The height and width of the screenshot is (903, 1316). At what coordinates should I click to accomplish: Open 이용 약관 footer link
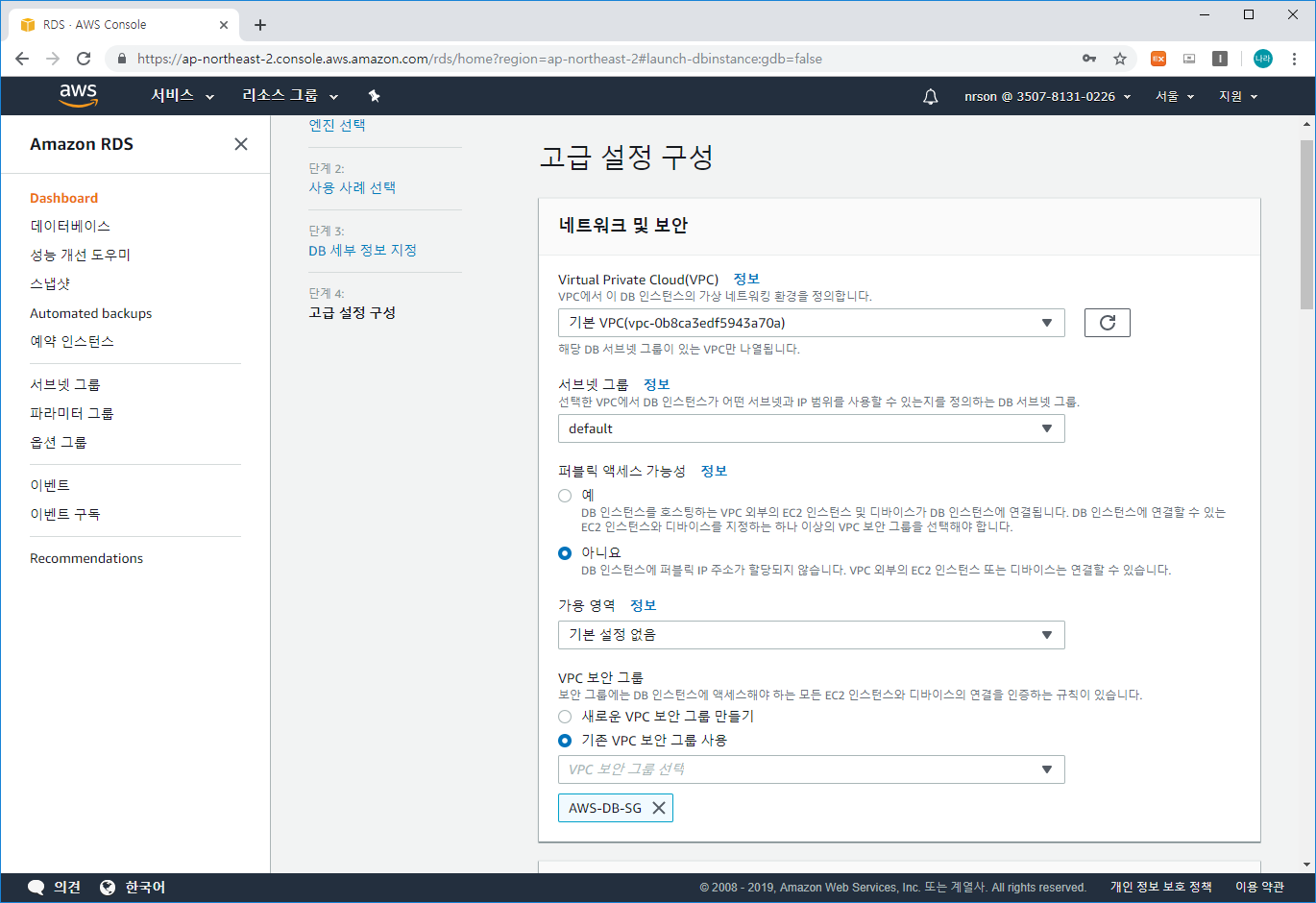click(1259, 888)
